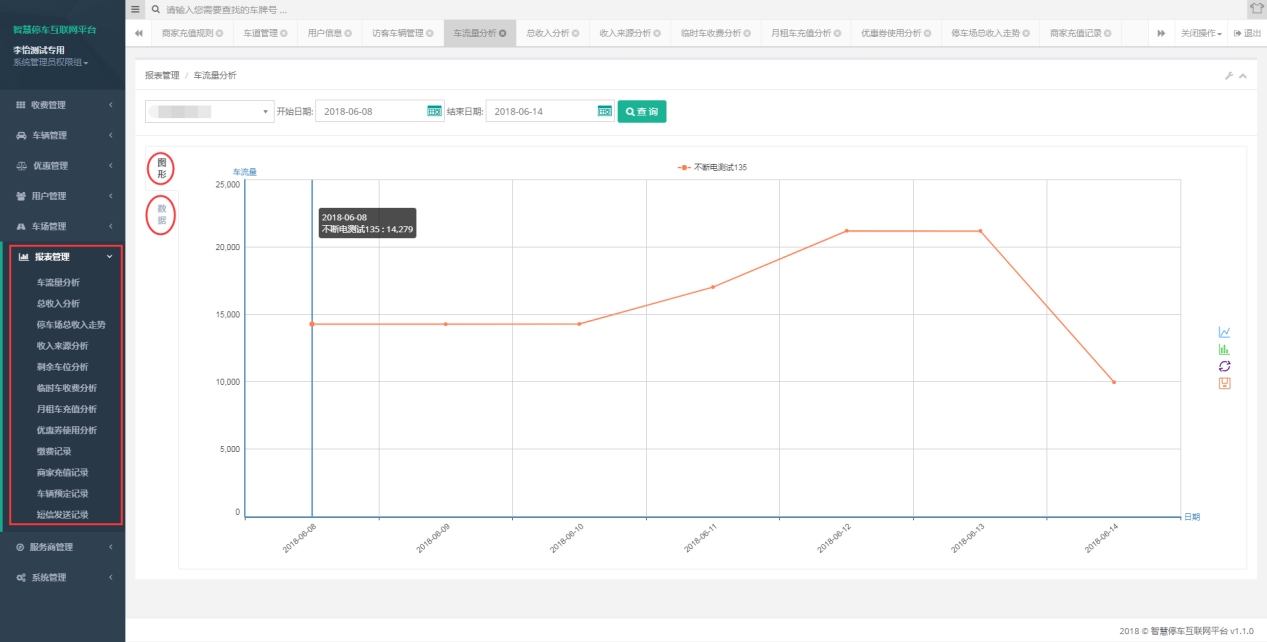Open the end date calendar picker icon
The height and width of the screenshot is (642, 1267).
coord(605,111)
